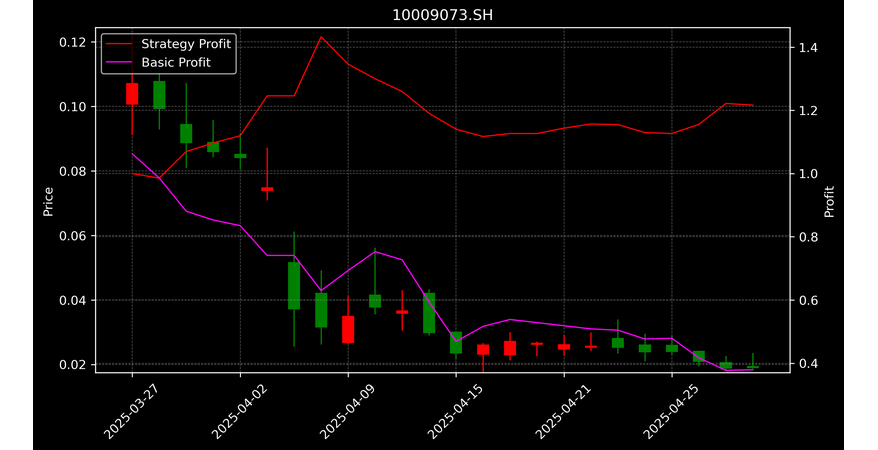The image size is (878, 450).
Task: Click the 0.12 price tick label
Action: coord(72,43)
